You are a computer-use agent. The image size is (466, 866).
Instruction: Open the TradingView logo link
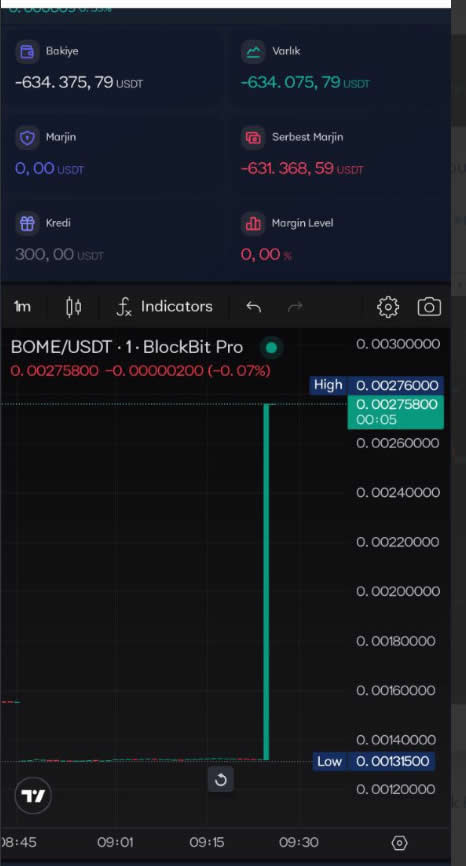[x=33, y=796]
